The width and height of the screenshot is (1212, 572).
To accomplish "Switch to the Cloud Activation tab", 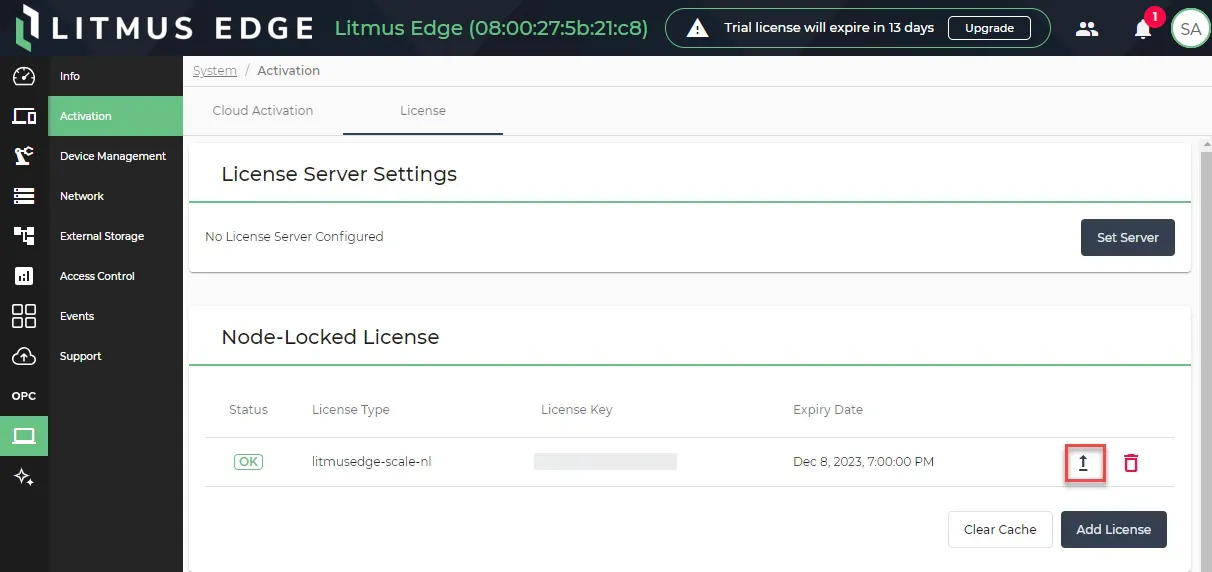I will [x=263, y=111].
